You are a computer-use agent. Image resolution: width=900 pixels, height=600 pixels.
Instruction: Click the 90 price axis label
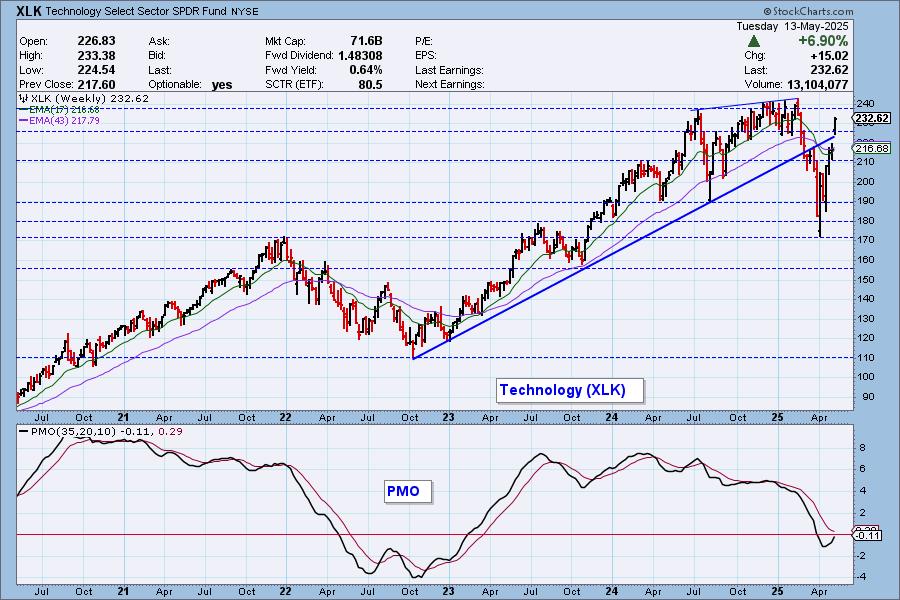click(x=868, y=397)
